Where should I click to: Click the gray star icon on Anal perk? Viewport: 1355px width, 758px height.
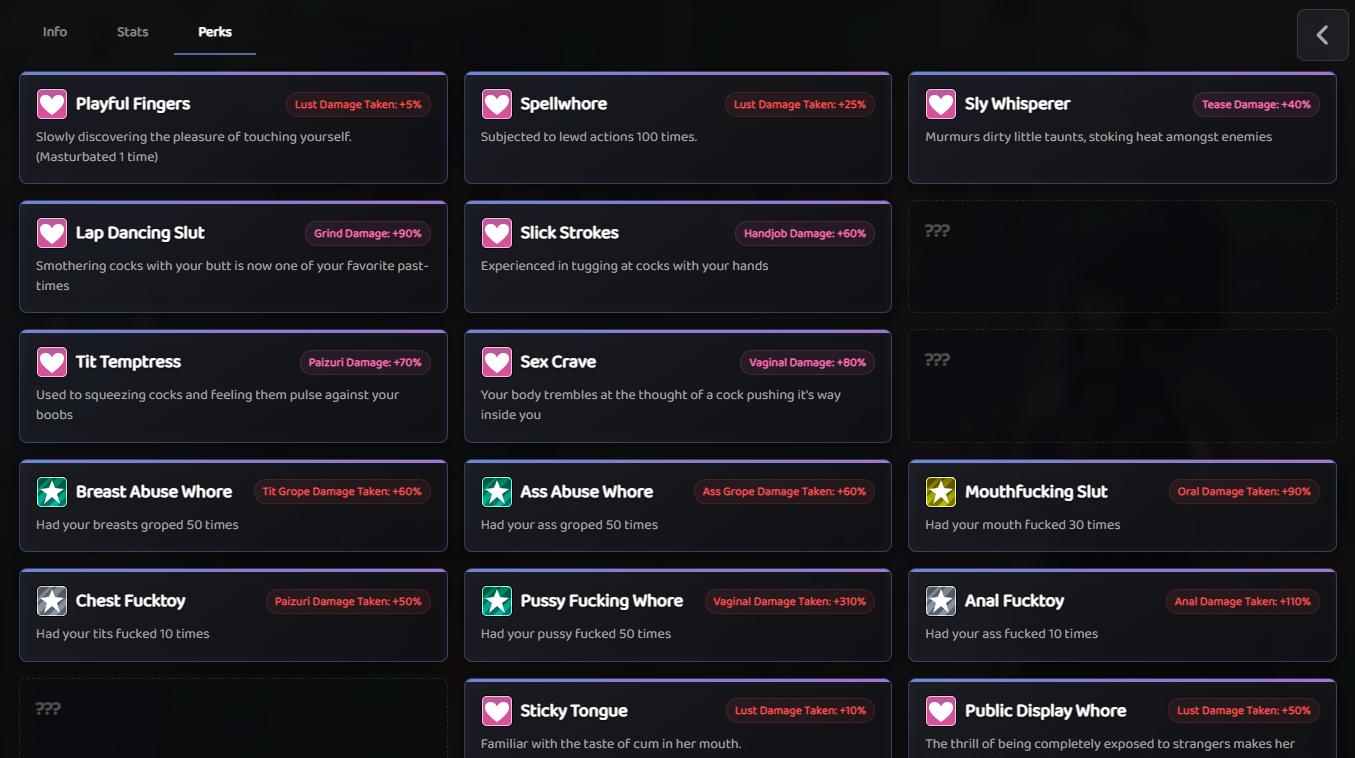coord(941,601)
